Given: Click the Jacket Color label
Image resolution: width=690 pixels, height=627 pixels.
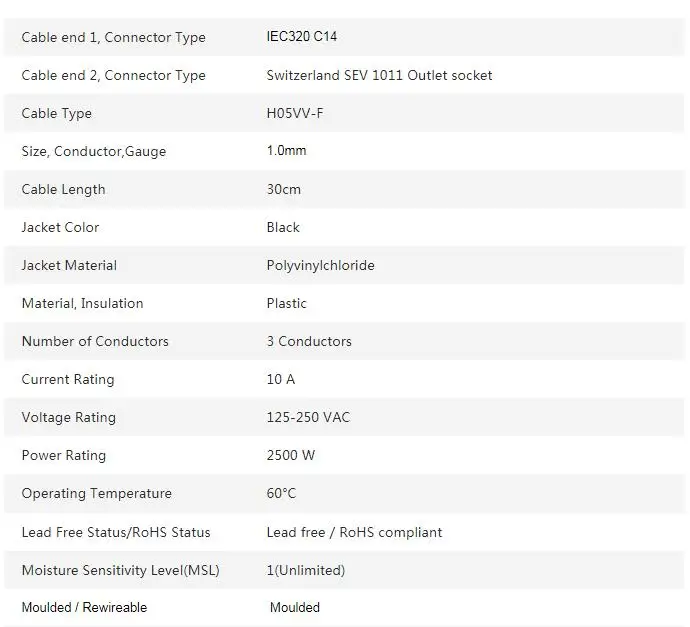Looking at the screenshot, I should (x=60, y=227).
